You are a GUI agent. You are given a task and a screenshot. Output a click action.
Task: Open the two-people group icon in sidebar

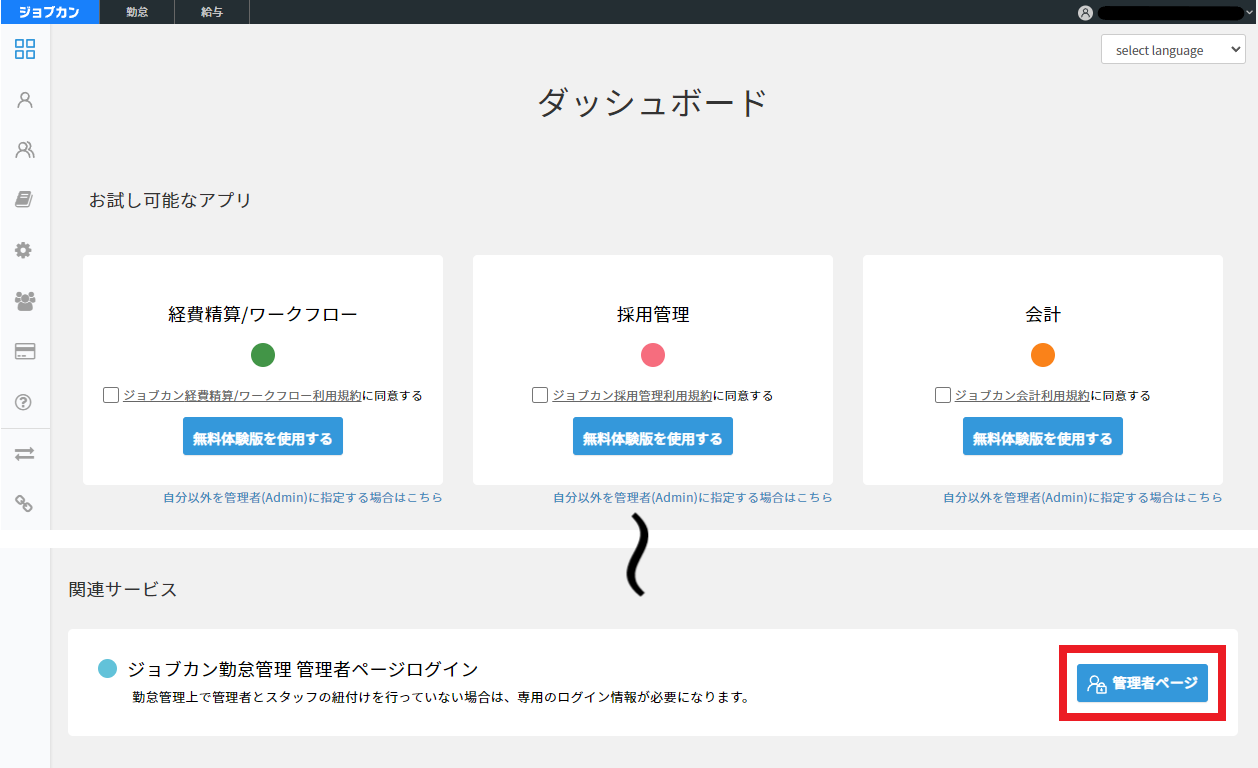(25, 150)
